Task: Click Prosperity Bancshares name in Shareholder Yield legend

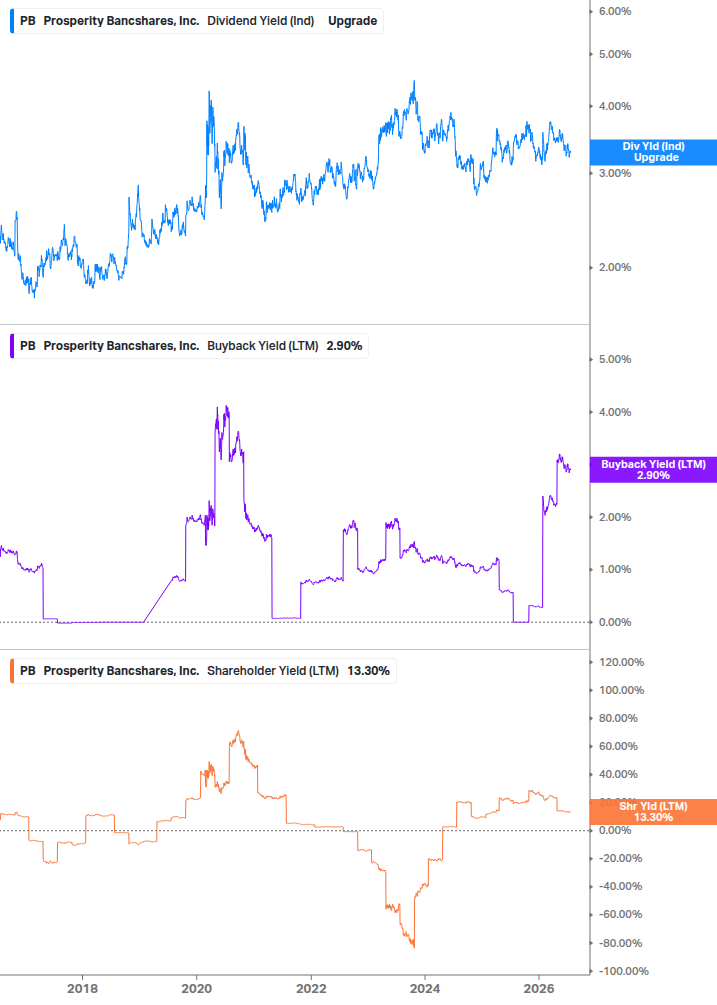Action: [121, 671]
